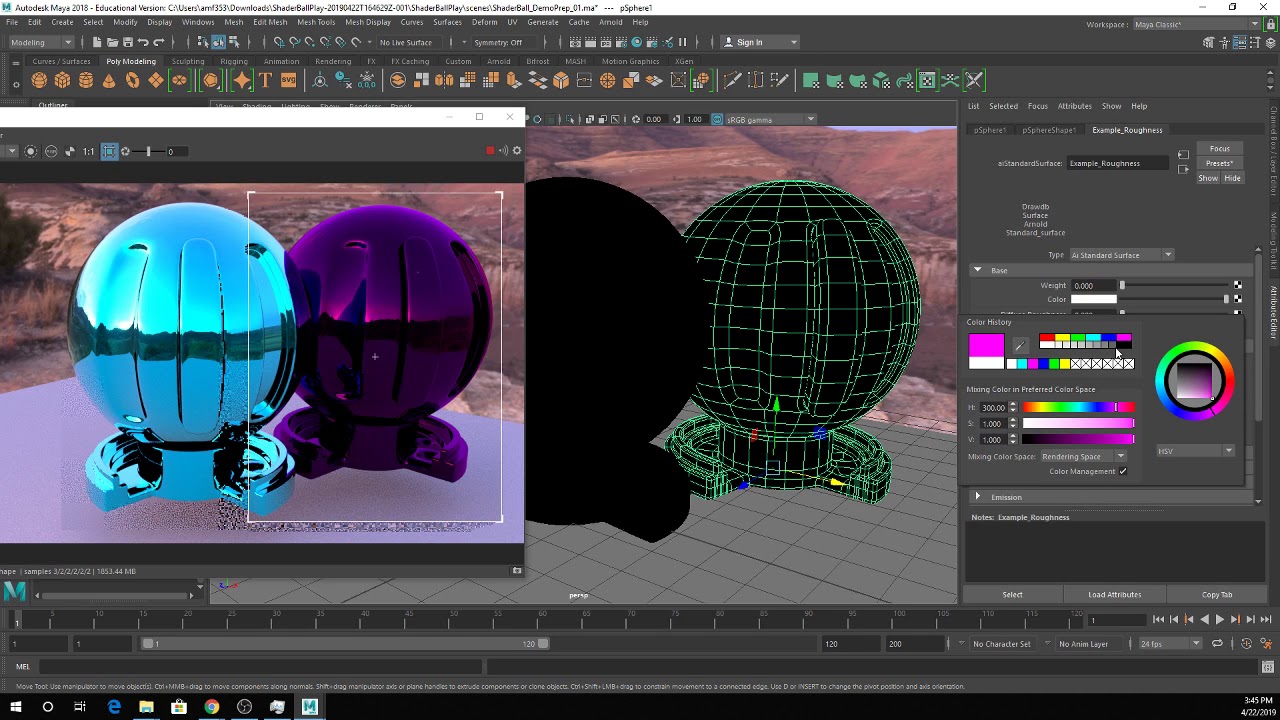Toggle the Color Management checkbox
The width and height of the screenshot is (1280, 720).
(x=1123, y=471)
